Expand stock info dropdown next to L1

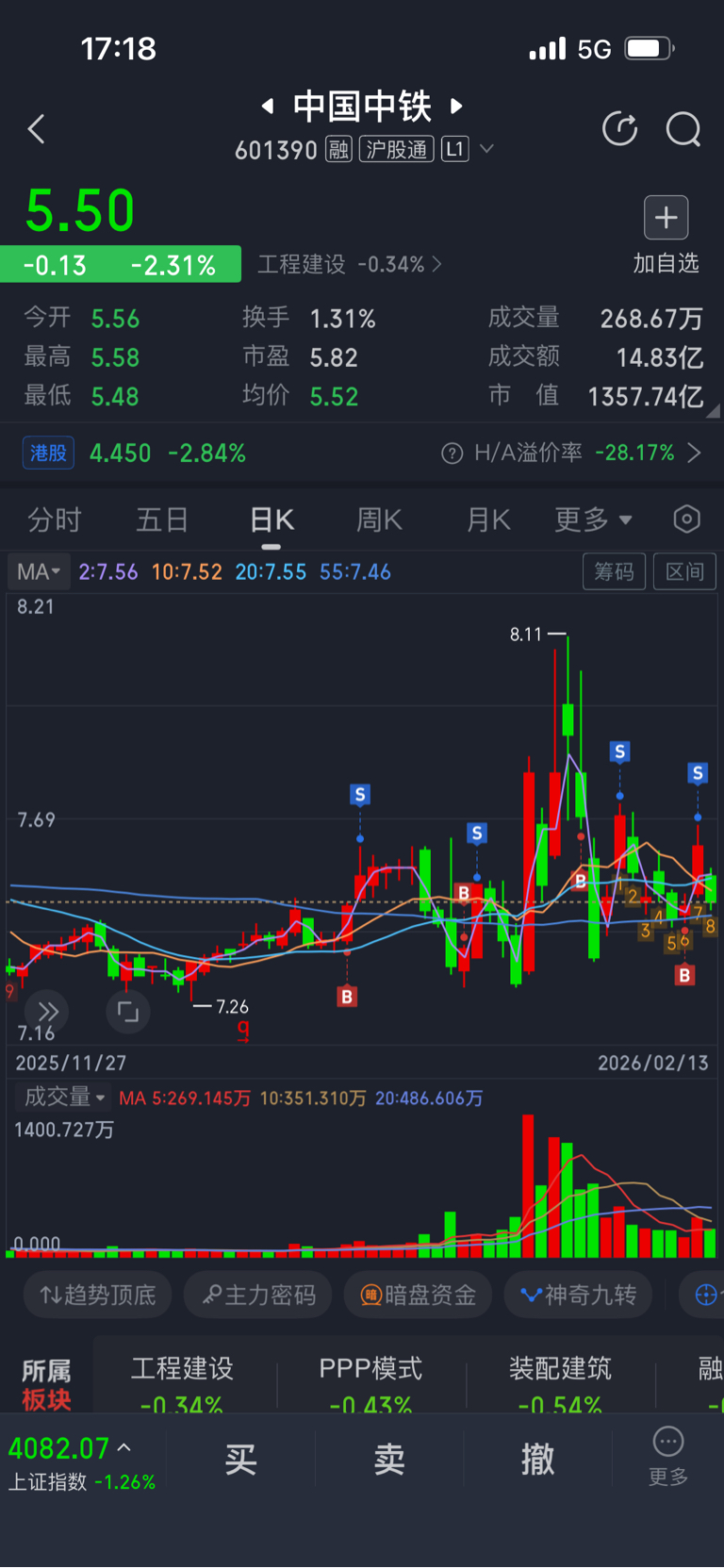[487, 149]
